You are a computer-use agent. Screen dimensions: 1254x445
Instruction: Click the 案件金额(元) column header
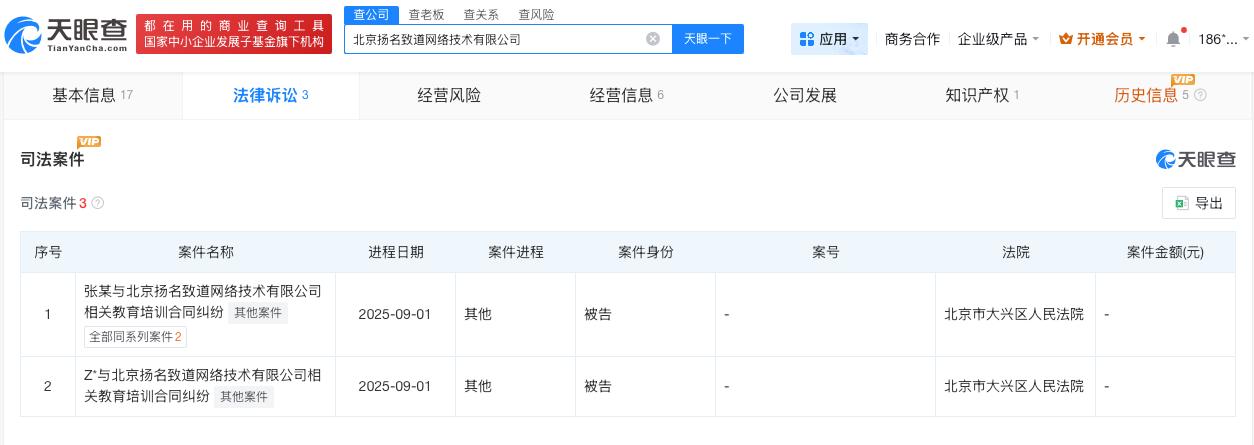tap(1165, 252)
